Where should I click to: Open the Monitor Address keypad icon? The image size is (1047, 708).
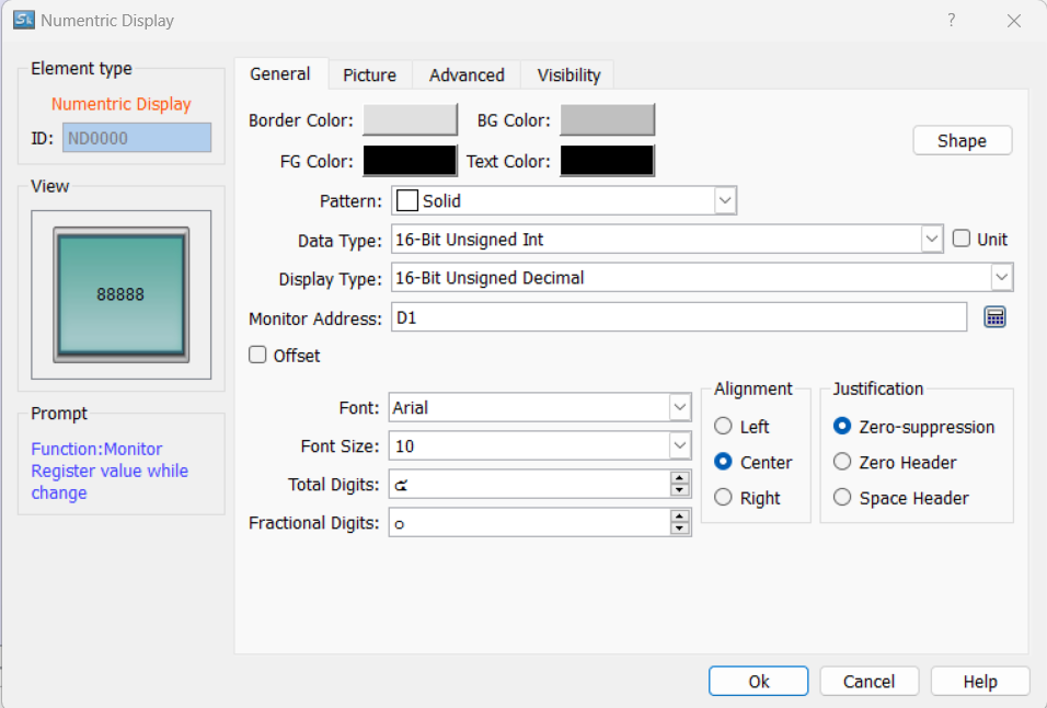[994, 318]
